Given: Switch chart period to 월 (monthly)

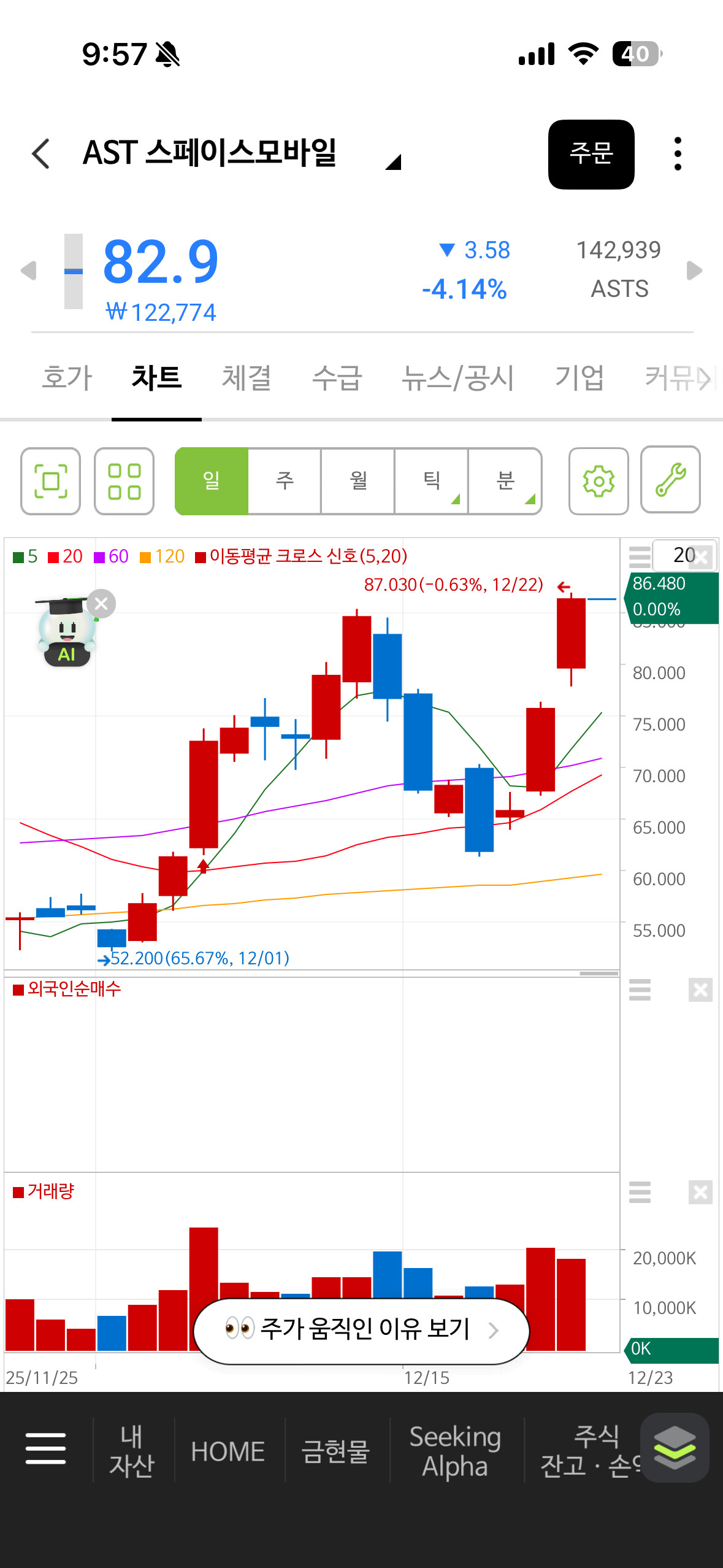Looking at the screenshot, I should [358, 481].
